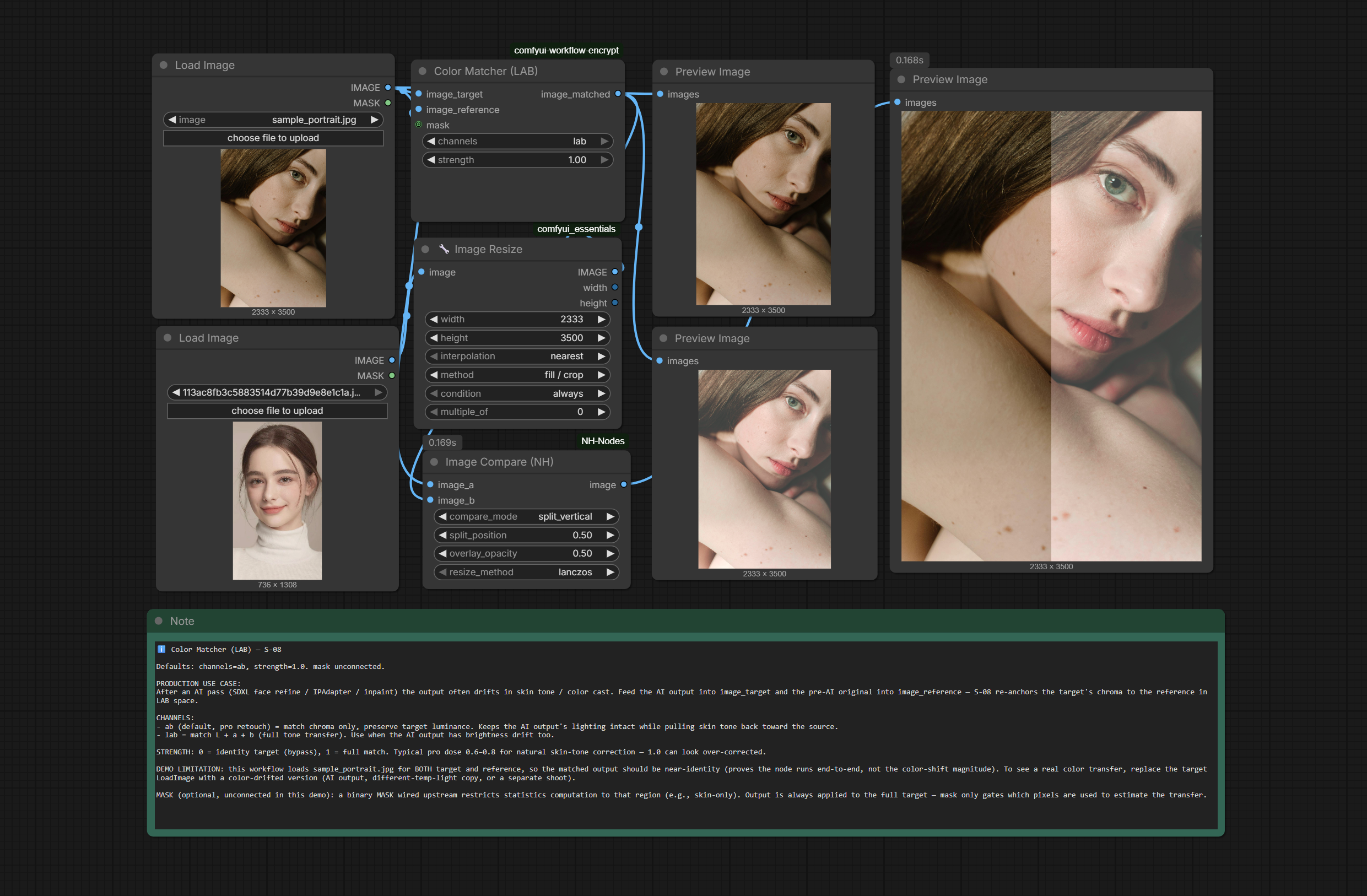Select next file after sample_portrait.jpg with right arrow

point(375,120)
